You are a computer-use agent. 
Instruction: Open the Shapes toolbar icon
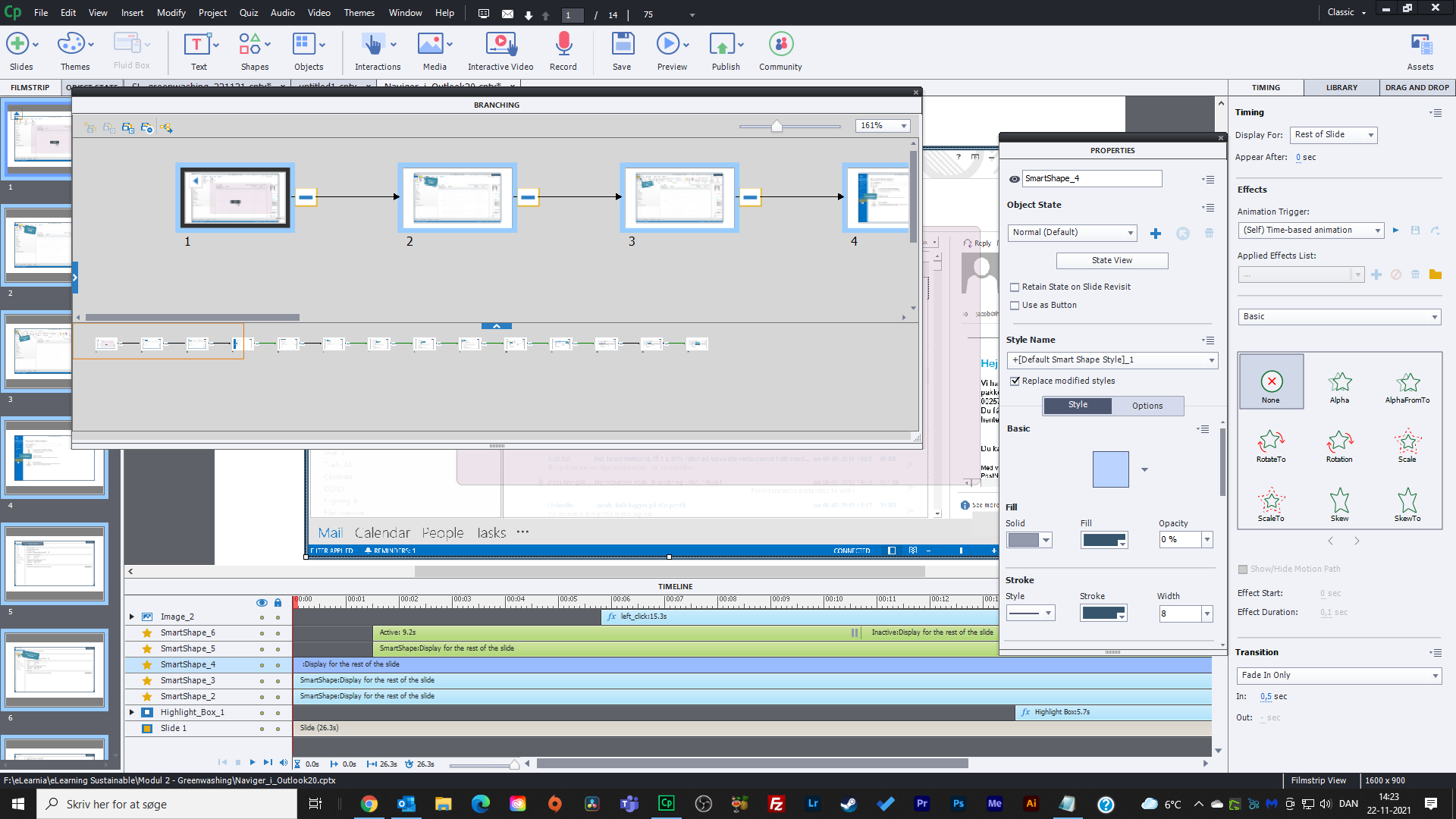249,44
